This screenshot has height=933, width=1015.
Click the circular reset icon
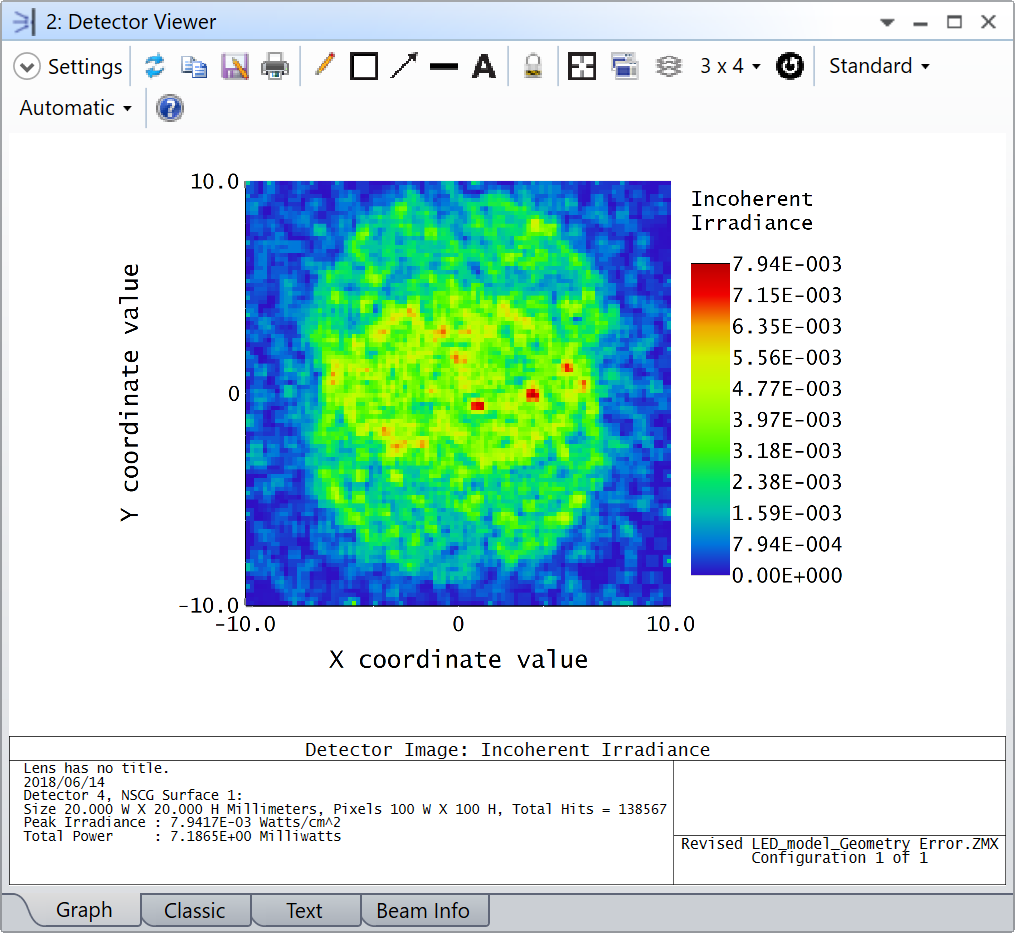[x=790, y=66]
